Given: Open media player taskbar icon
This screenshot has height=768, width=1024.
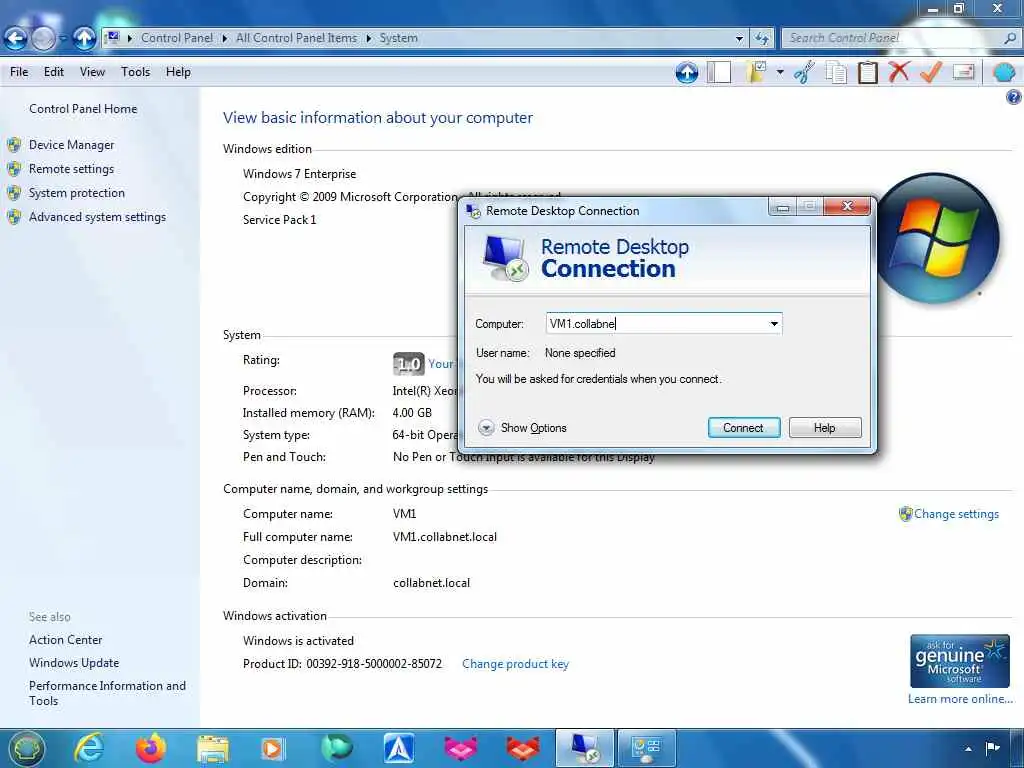Looking at the screenshot, I should click(272, 749).
